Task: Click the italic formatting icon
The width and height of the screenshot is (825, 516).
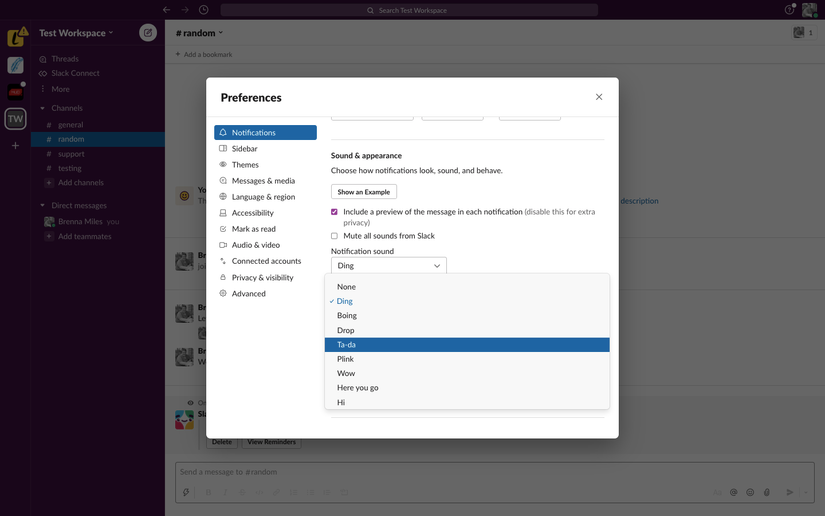Action: 225,492
